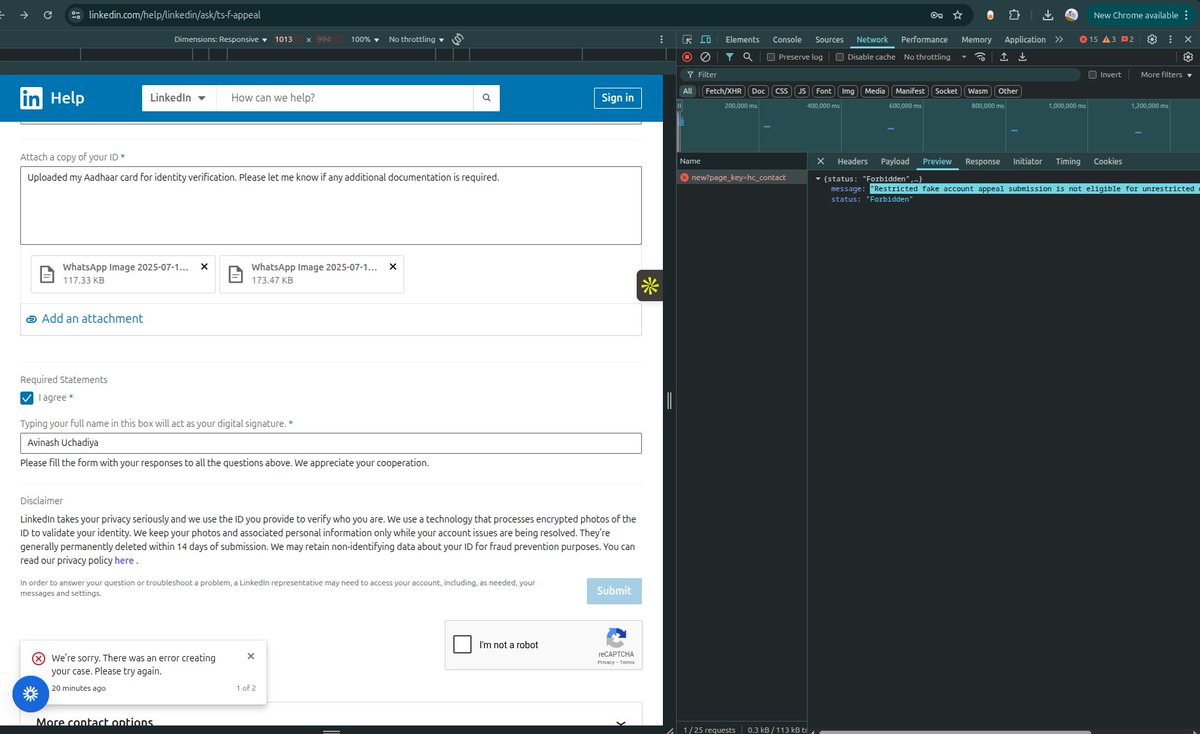Open Network panel No throttling dropdown
Screen dimensions: 1200x734
click(935, 57)
